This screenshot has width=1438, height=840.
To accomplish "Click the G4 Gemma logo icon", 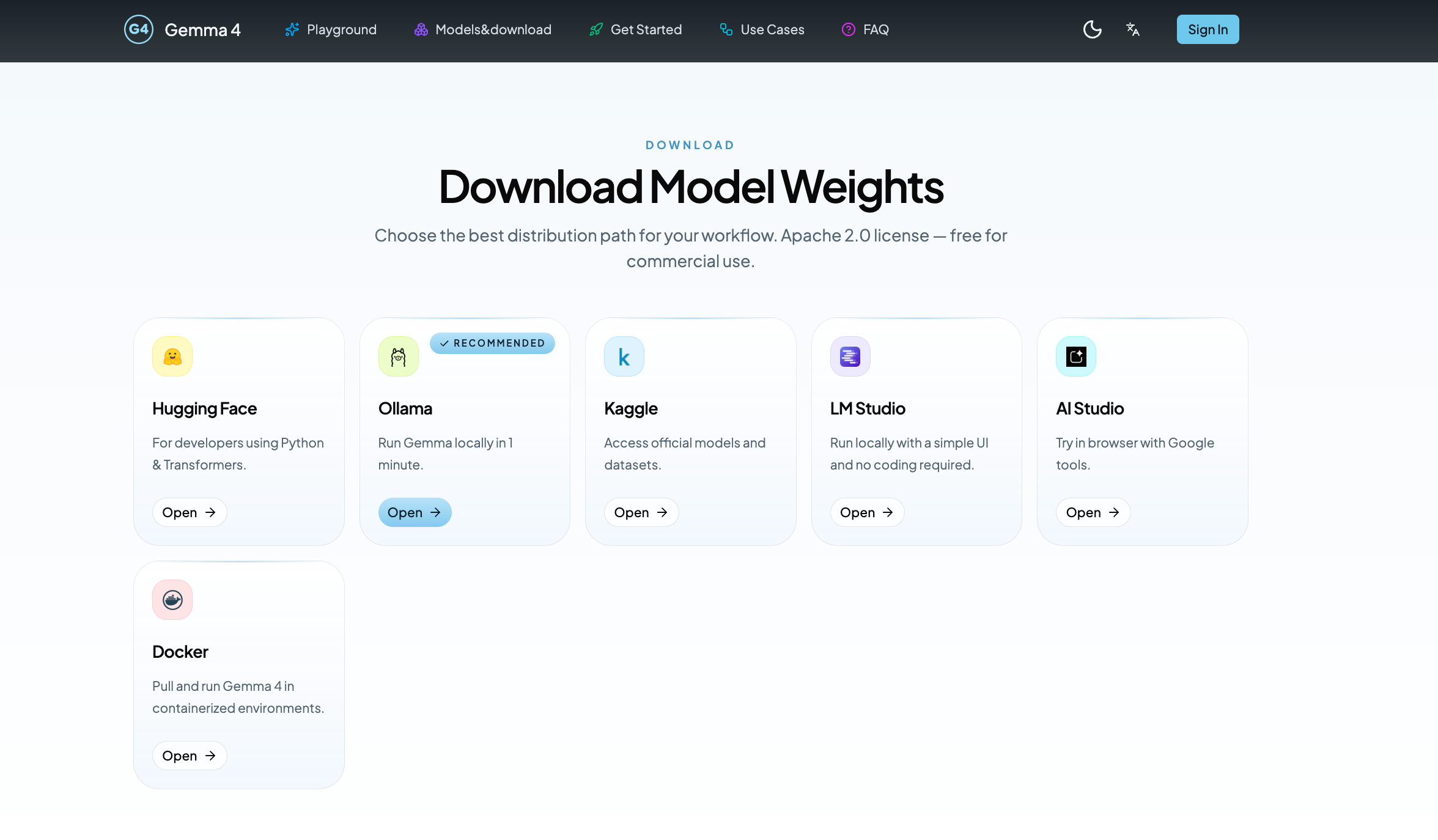I will point(139,29).
